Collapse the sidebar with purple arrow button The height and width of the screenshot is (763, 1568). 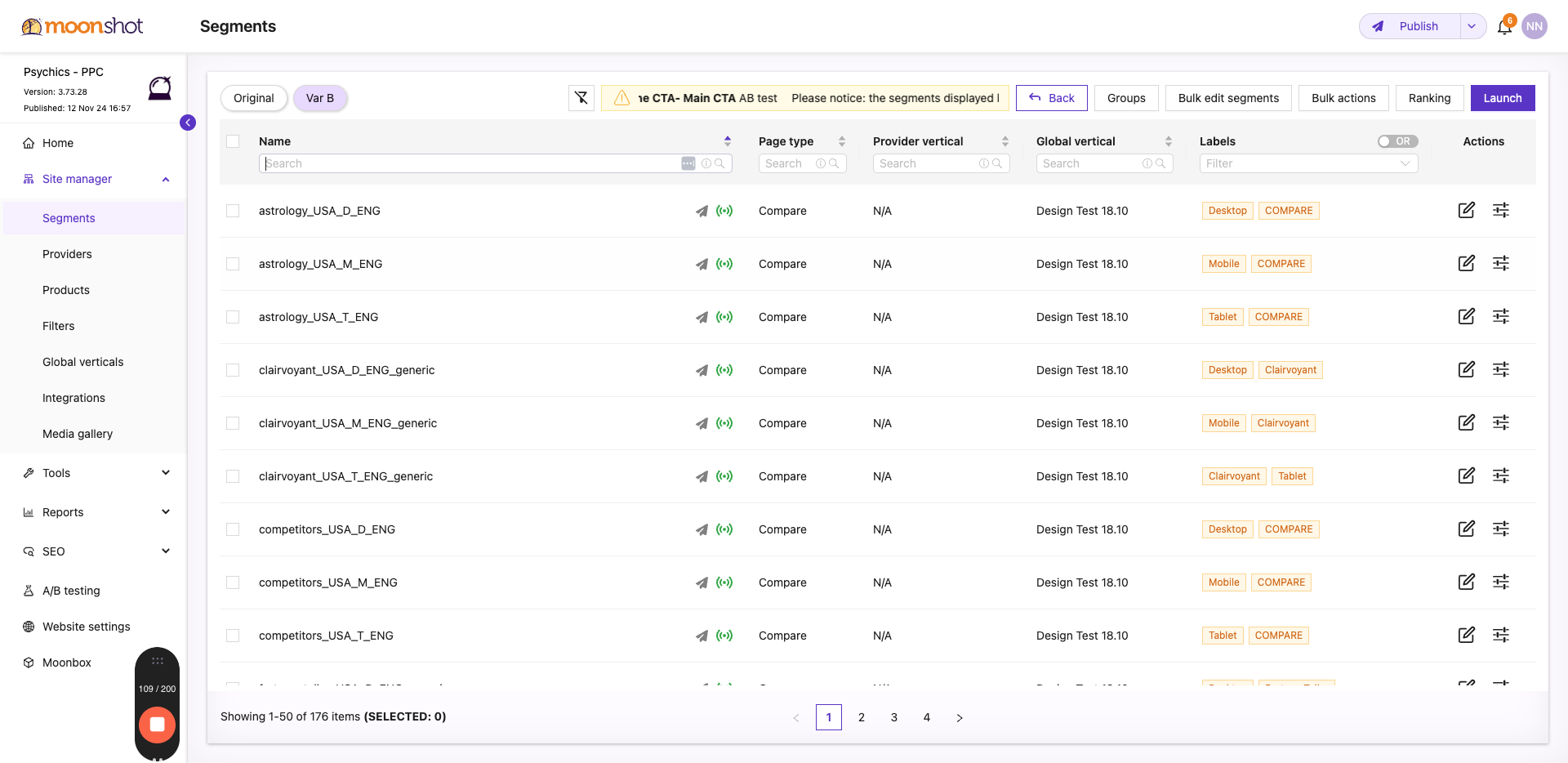coord(188,123)
